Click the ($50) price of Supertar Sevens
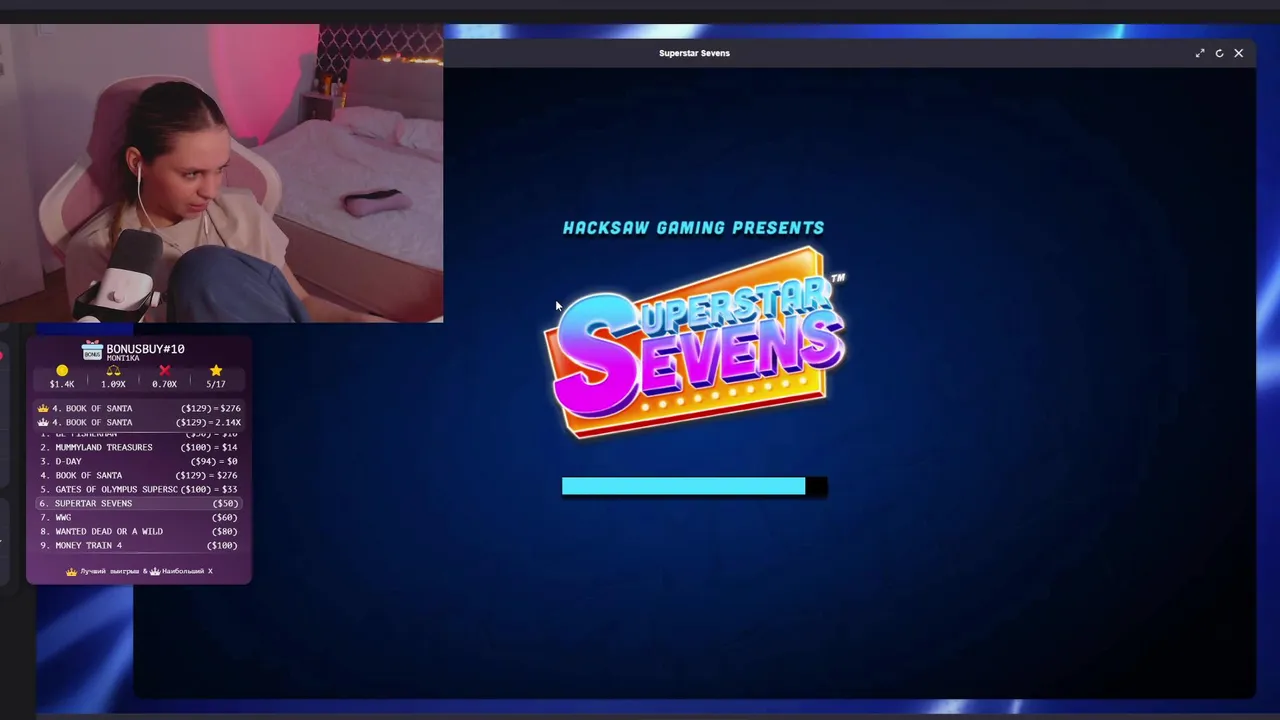 (225, 503)
